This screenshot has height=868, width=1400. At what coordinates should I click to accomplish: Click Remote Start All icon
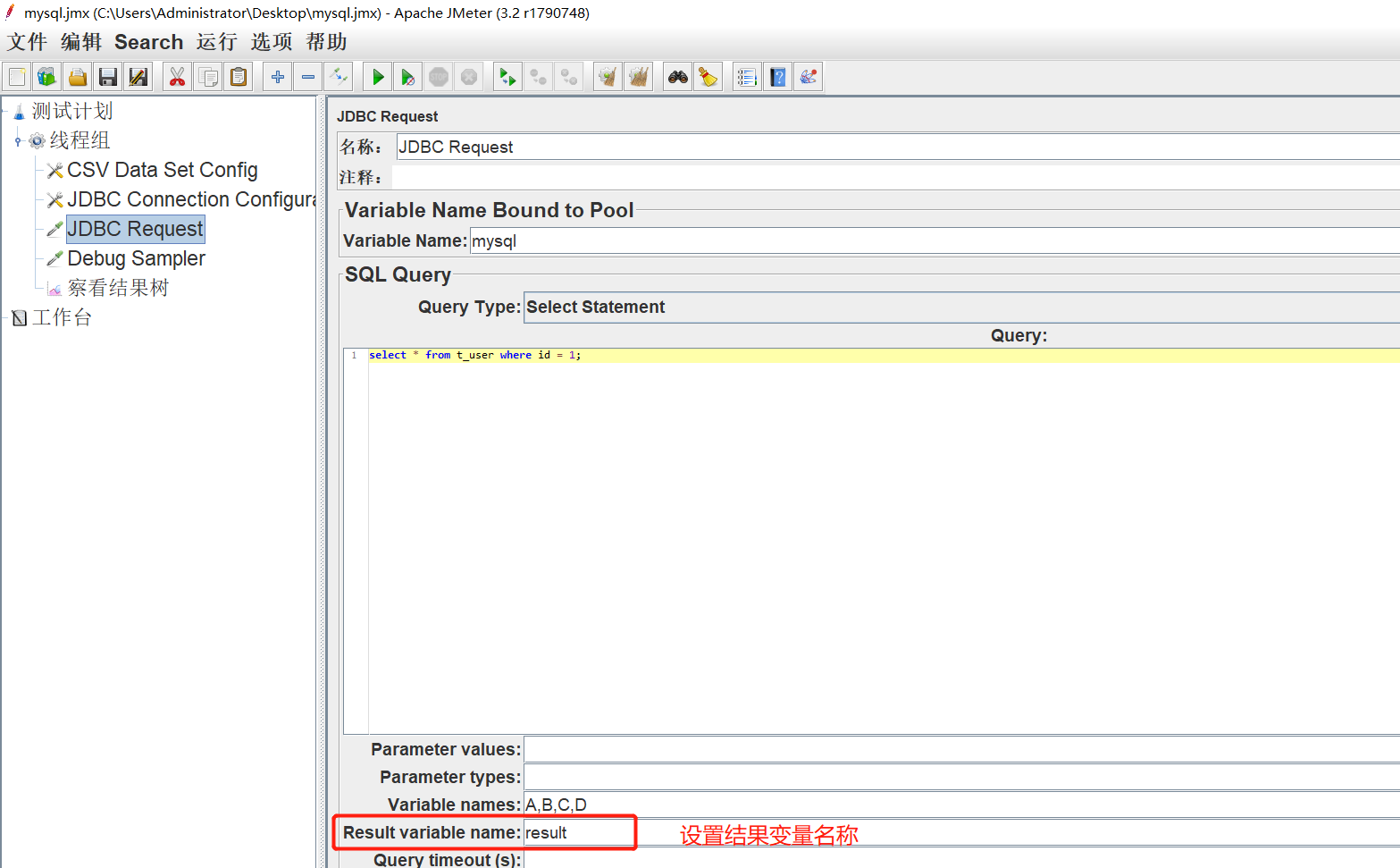click(x=507, y=77)
